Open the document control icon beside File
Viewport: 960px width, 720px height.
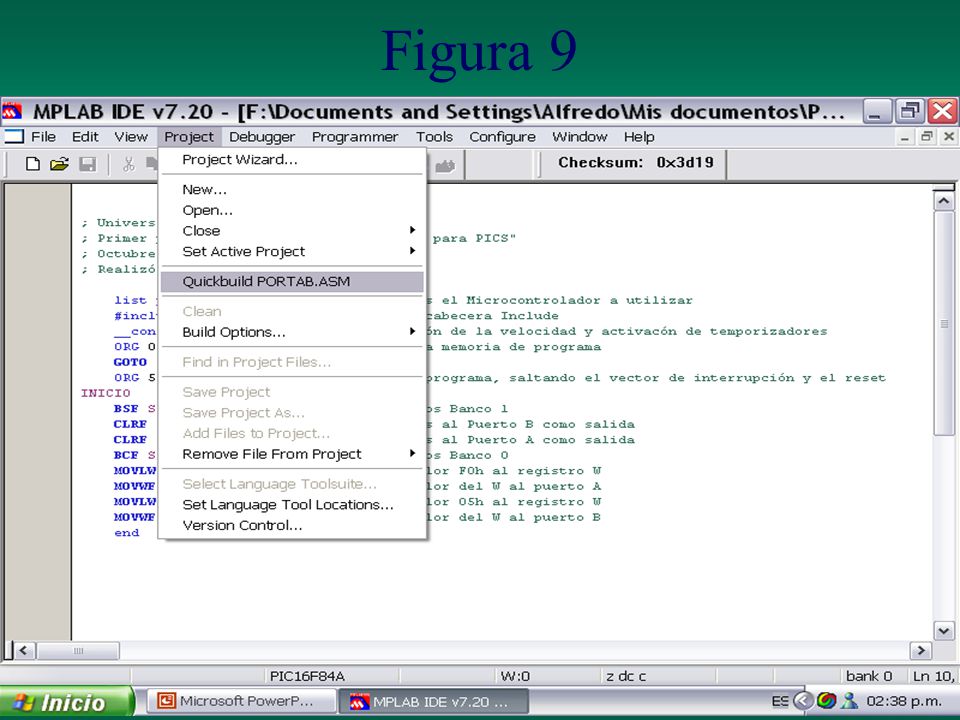[13, 137]
